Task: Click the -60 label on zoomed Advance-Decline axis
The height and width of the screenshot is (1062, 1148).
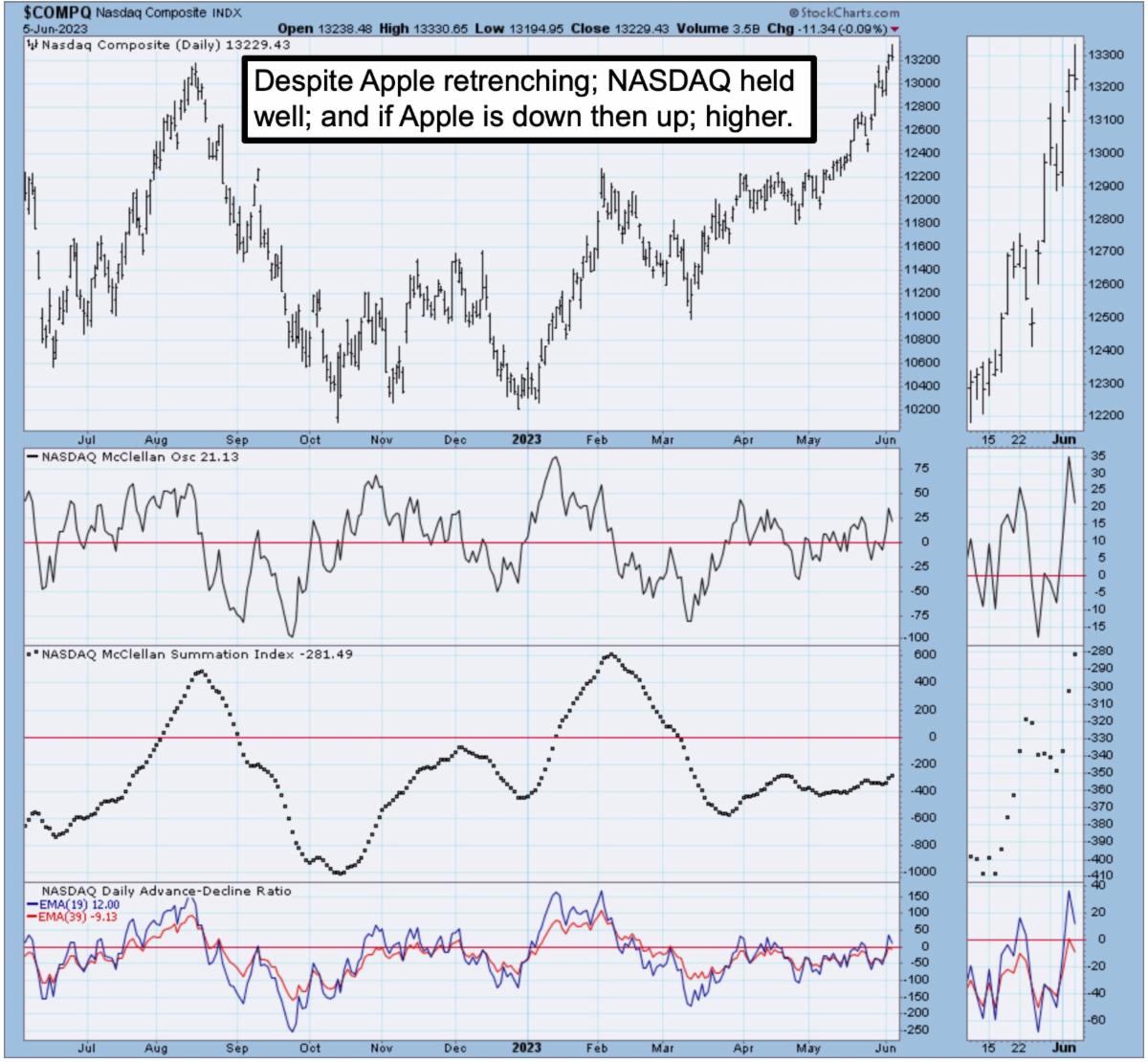Action: coord(1097,1020)
